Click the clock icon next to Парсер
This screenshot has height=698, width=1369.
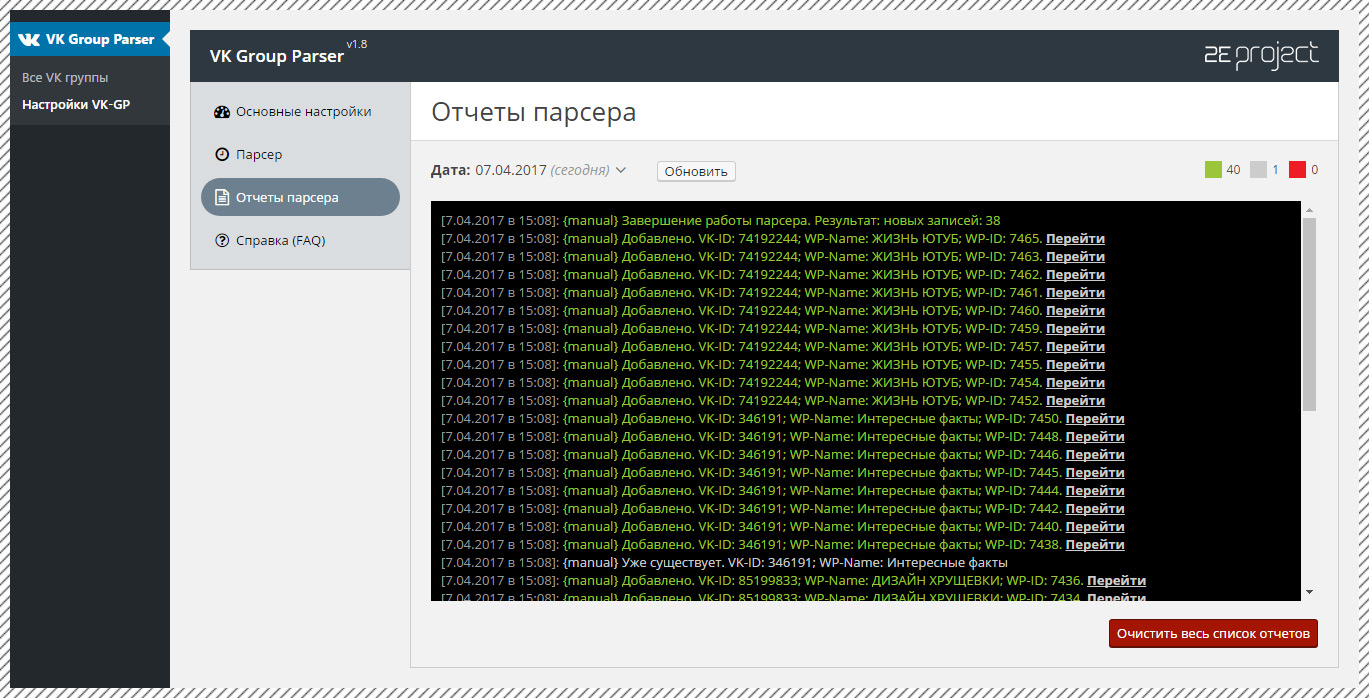[222, 155]
